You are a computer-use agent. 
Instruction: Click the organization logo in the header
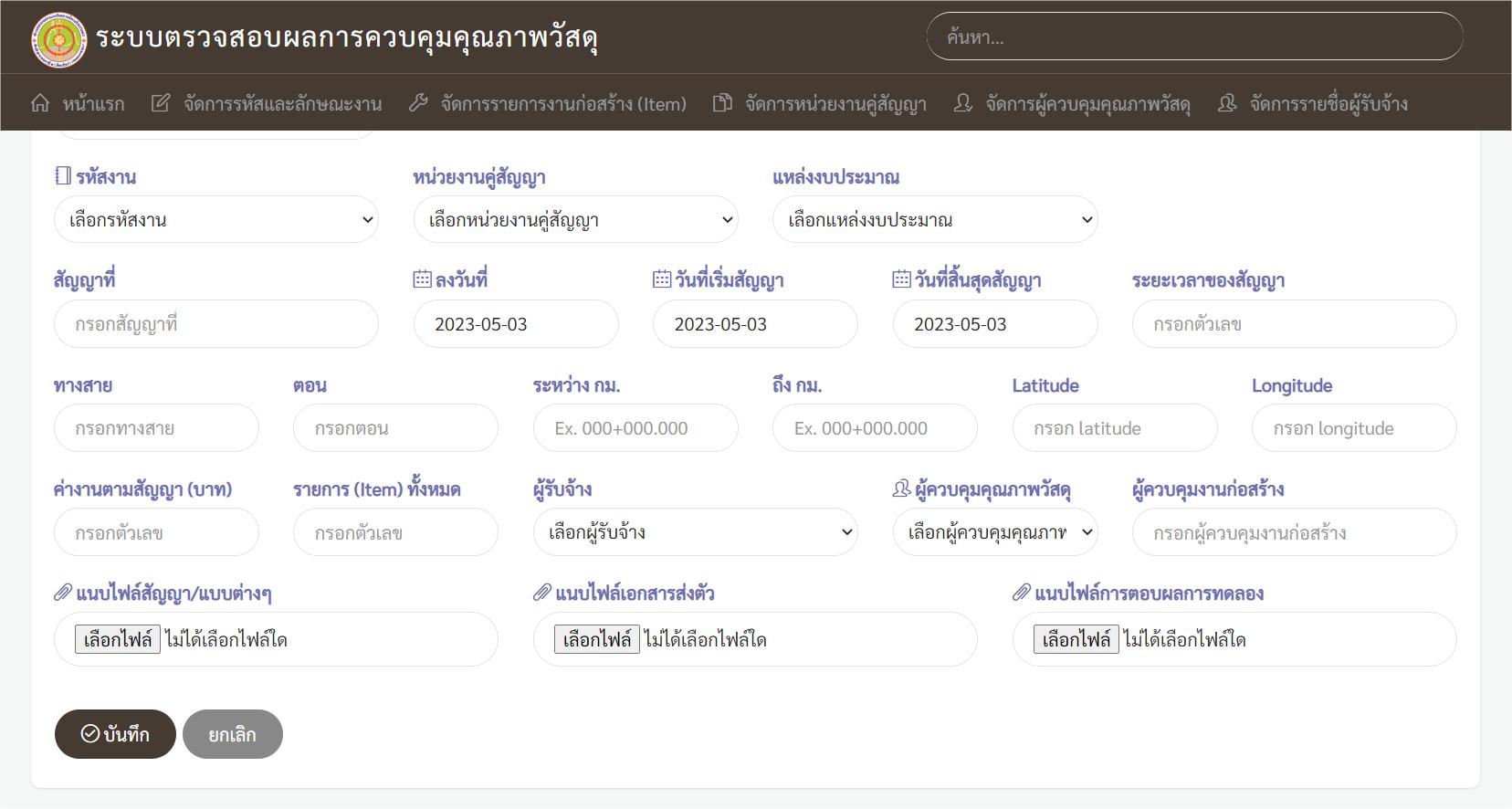pos(58,38)
